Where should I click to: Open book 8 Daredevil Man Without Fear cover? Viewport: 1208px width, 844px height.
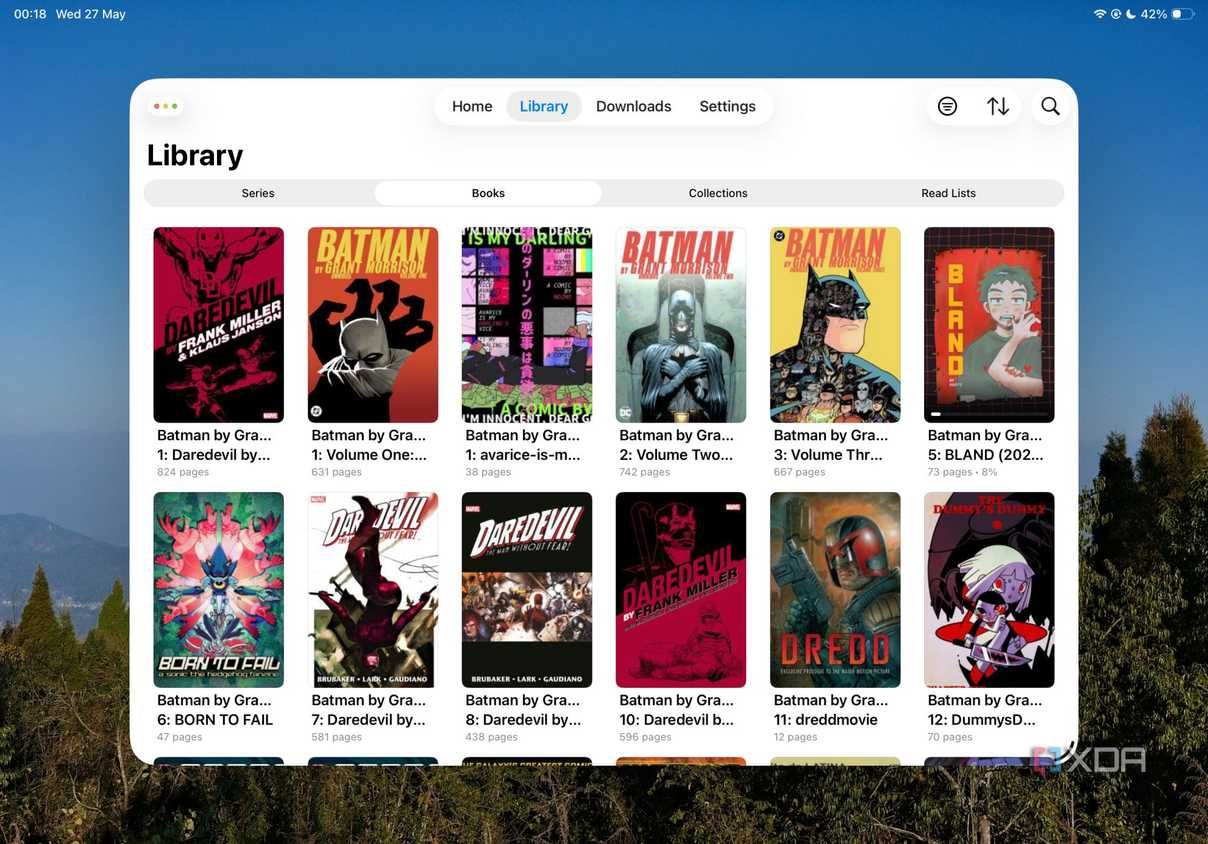click(x=527, y=590)
